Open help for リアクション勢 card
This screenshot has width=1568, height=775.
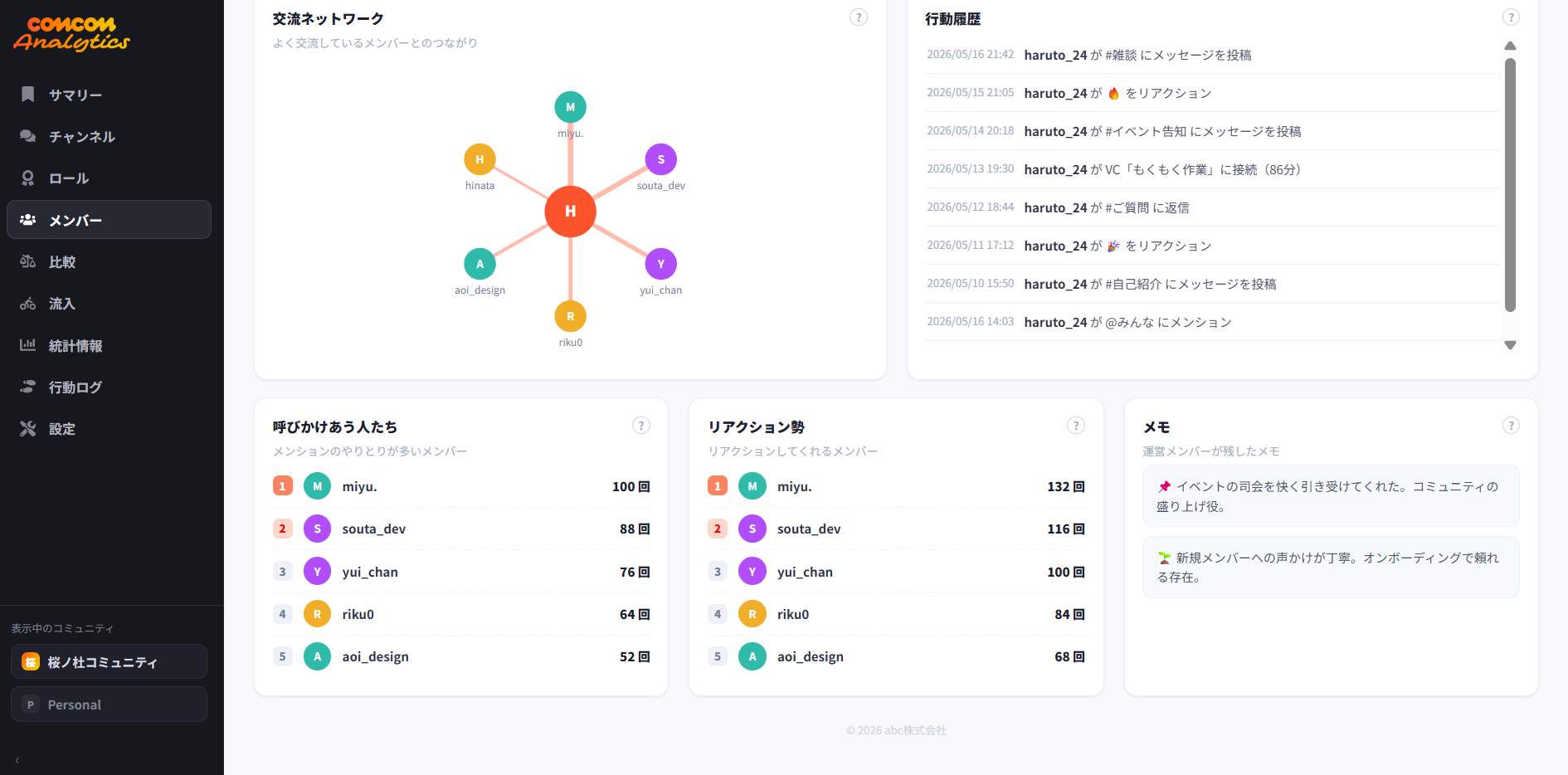tap(1076, 426)
